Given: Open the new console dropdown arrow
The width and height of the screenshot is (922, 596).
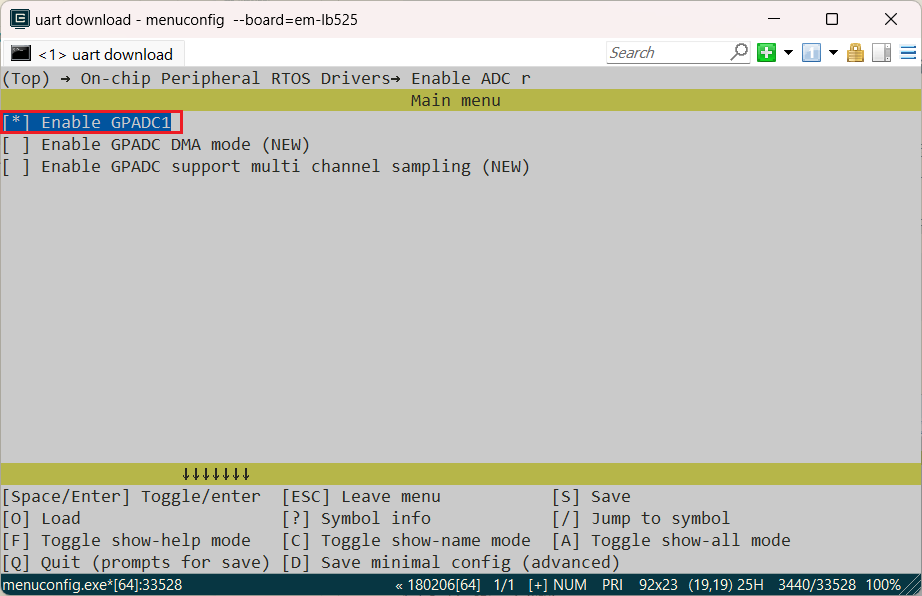Looking at the screenshot, I should coord(788,53).
